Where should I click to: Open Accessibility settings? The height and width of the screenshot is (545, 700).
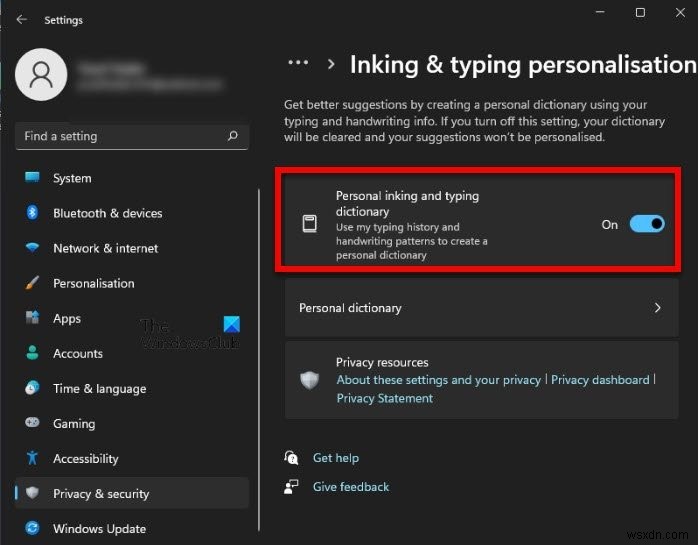(131, 458)
